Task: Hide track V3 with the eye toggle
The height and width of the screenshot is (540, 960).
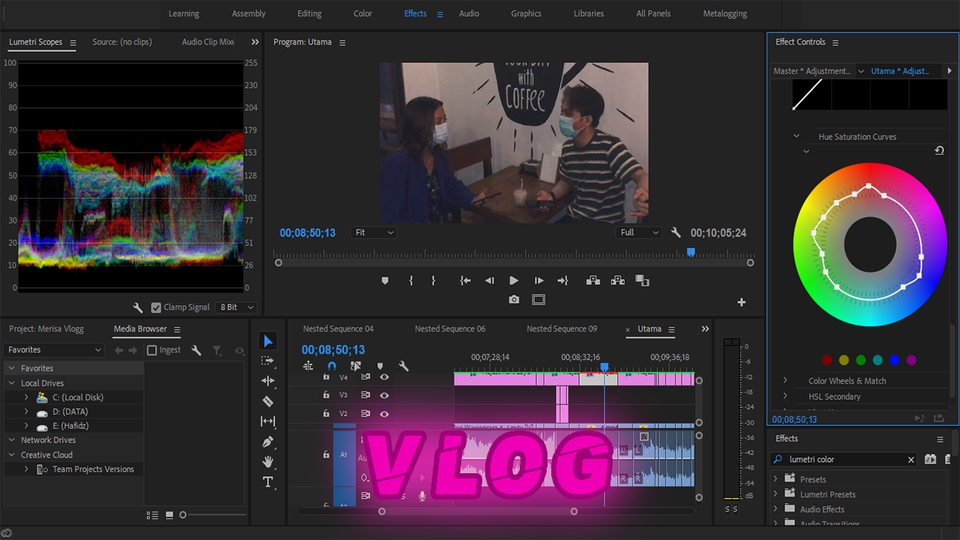Action: [x=384, y=395]
